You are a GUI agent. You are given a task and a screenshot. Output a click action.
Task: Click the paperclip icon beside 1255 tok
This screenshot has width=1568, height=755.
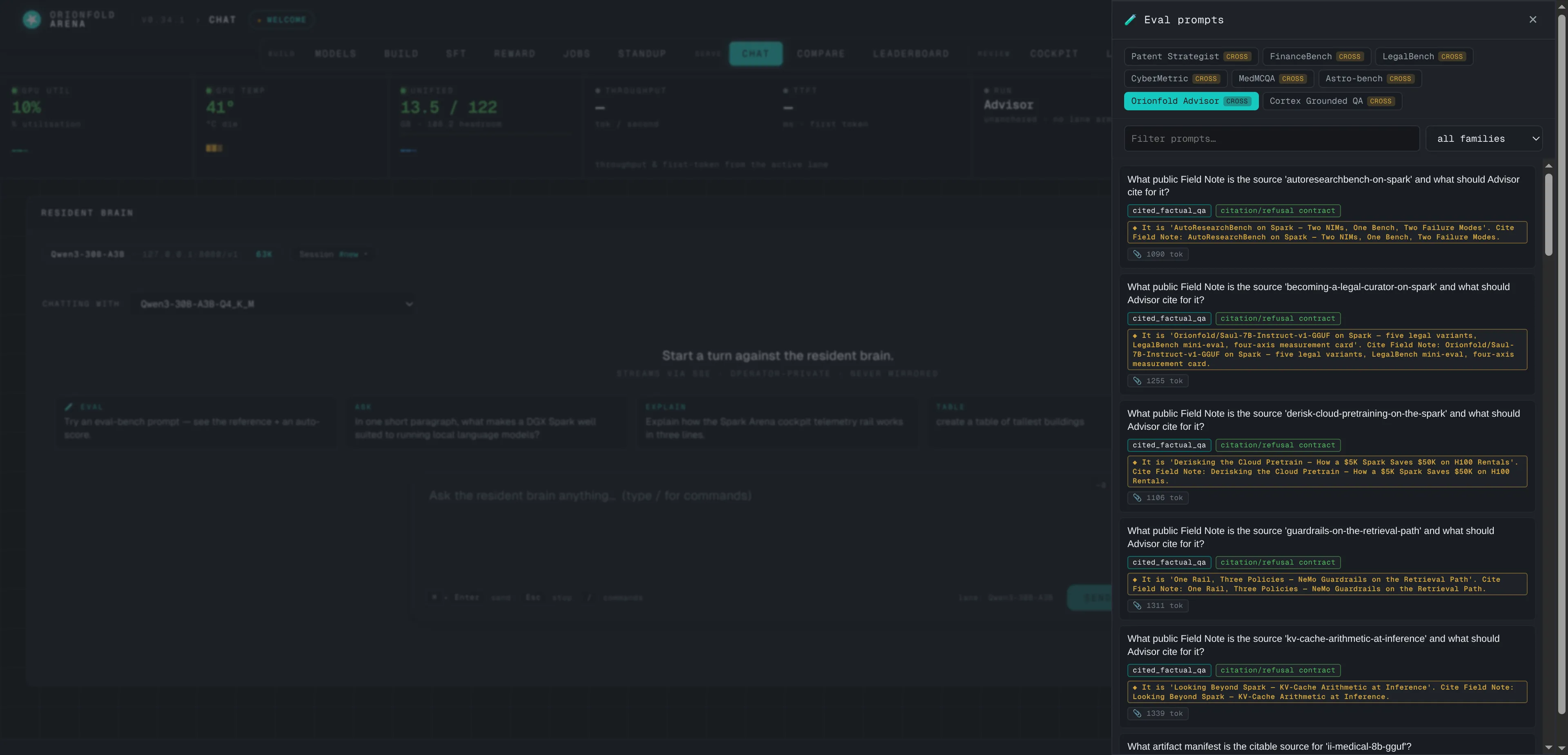1137,381
